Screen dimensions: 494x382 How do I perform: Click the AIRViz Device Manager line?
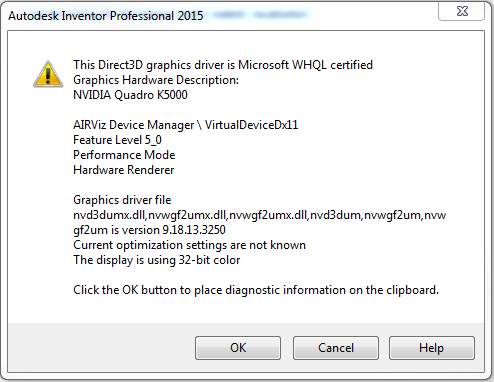185,125
